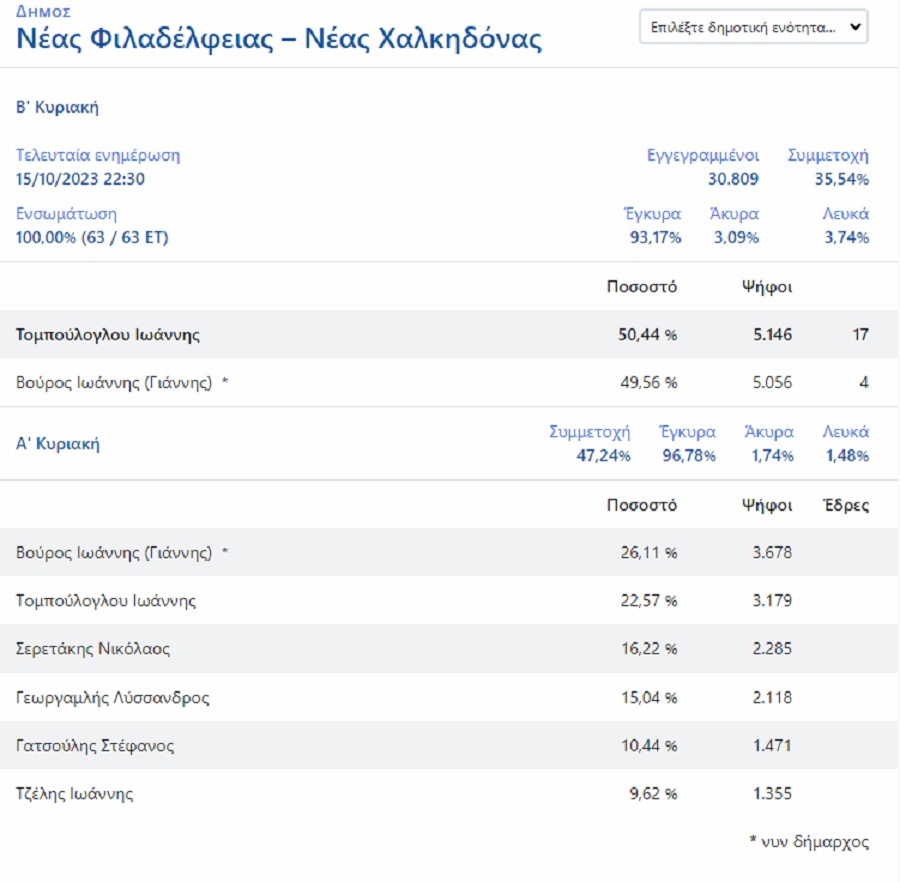Click the Ενσωμάτωση 100,00% (63 / 63 ET) text
This screenshot has height=882, width=900.
(92, 238)
